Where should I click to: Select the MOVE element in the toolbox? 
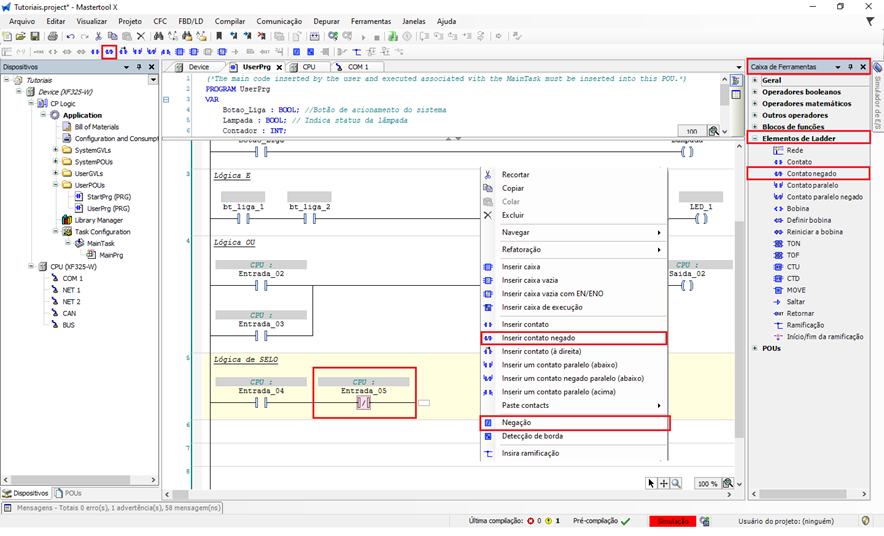pyautogui.click(x=795, y=290)
